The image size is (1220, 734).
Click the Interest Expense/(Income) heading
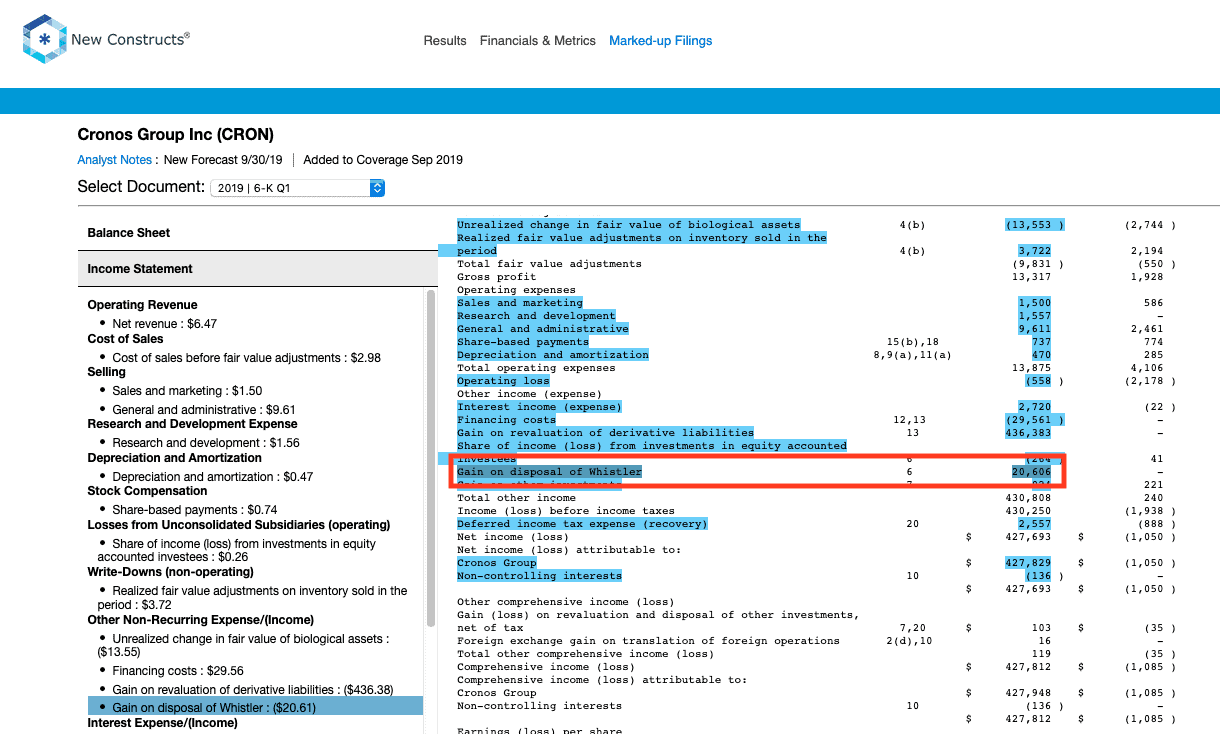click(x=162, y=723)
